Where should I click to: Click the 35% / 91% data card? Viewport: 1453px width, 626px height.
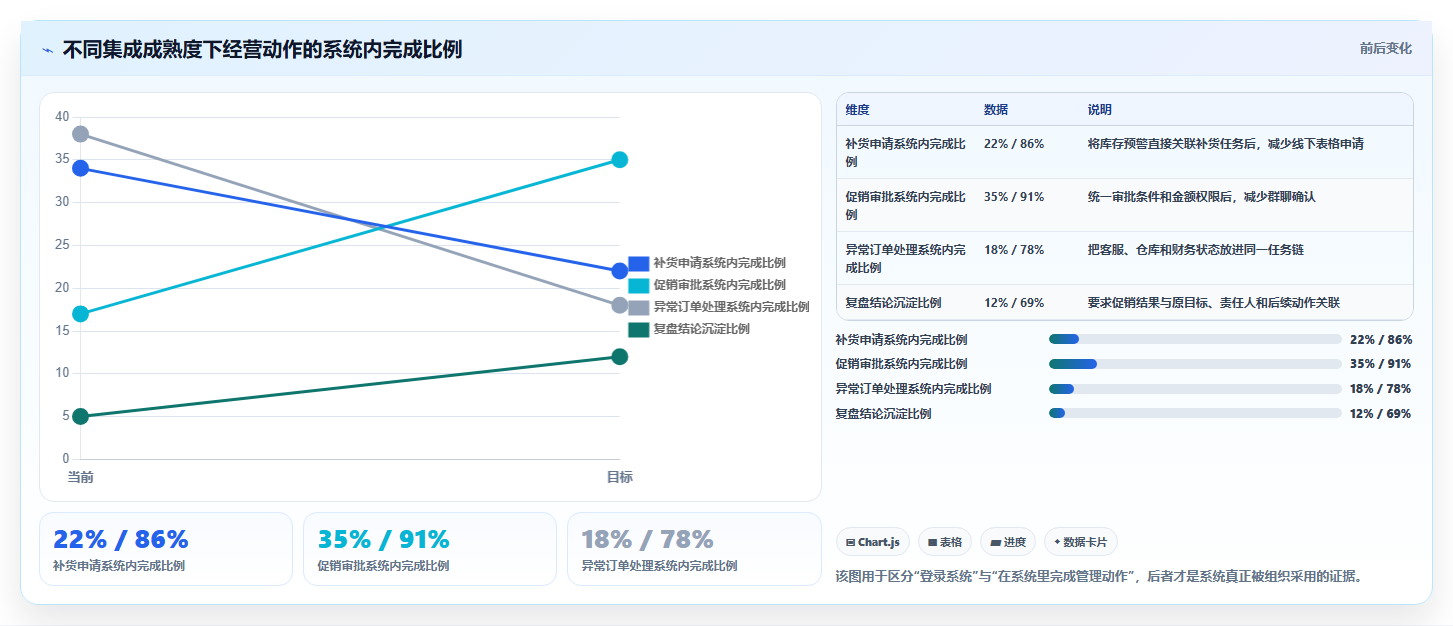coord(430,549)
